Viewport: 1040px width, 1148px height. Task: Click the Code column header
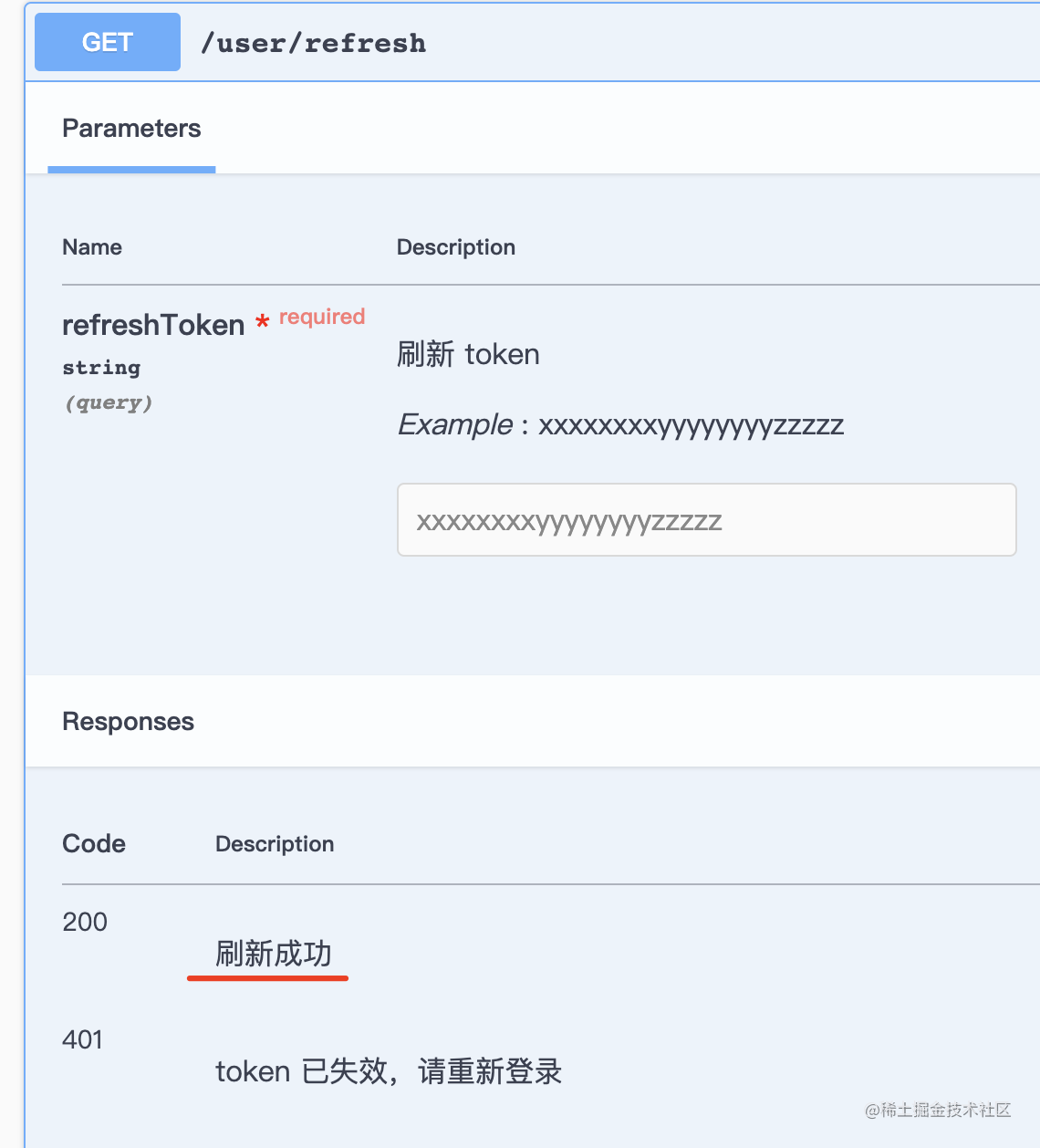pos(94,843)
